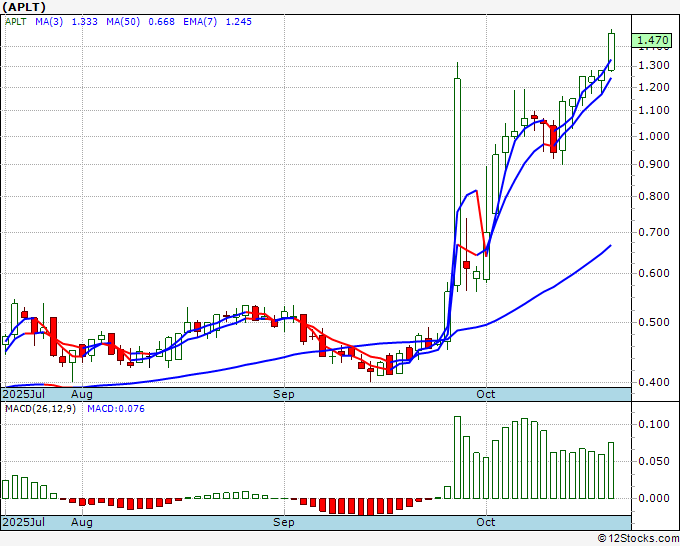The image size is (680, 546).
Task: Click the 0.050 MACD axis label
Action: pos(654,461)
